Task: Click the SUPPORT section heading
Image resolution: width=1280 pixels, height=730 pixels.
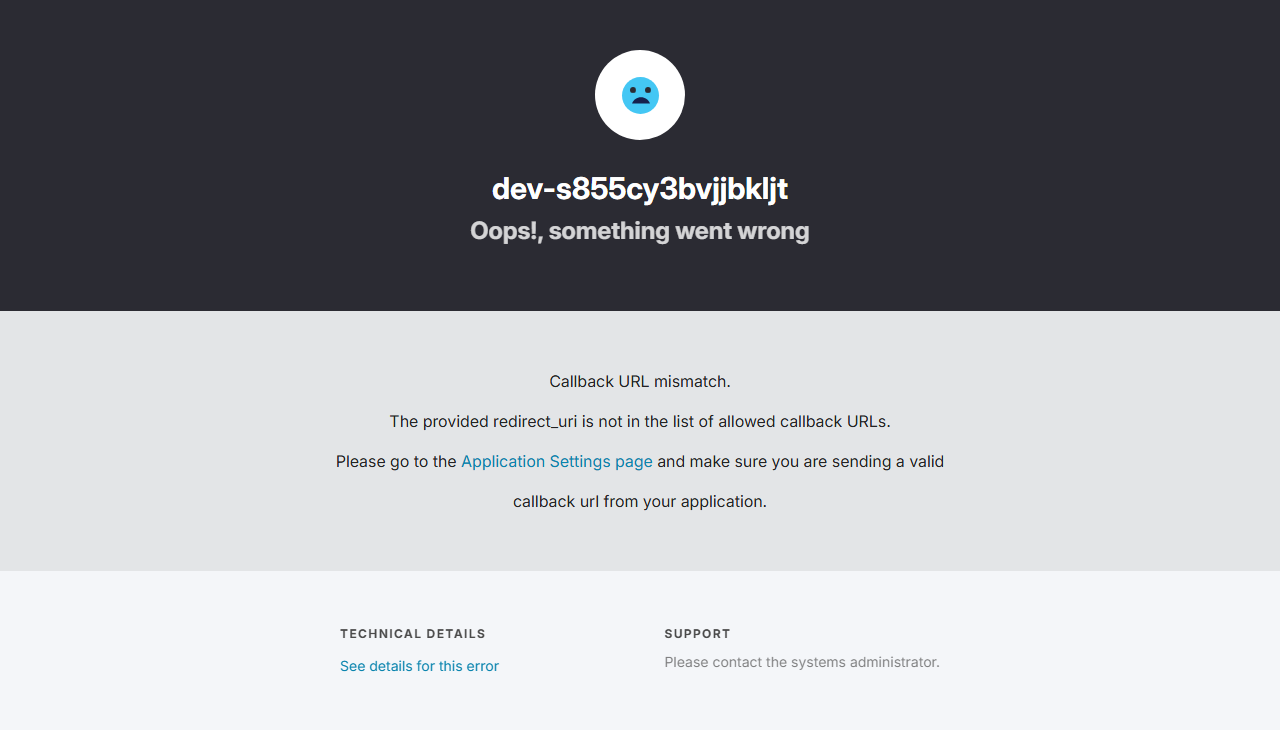Action: [698, 634]
